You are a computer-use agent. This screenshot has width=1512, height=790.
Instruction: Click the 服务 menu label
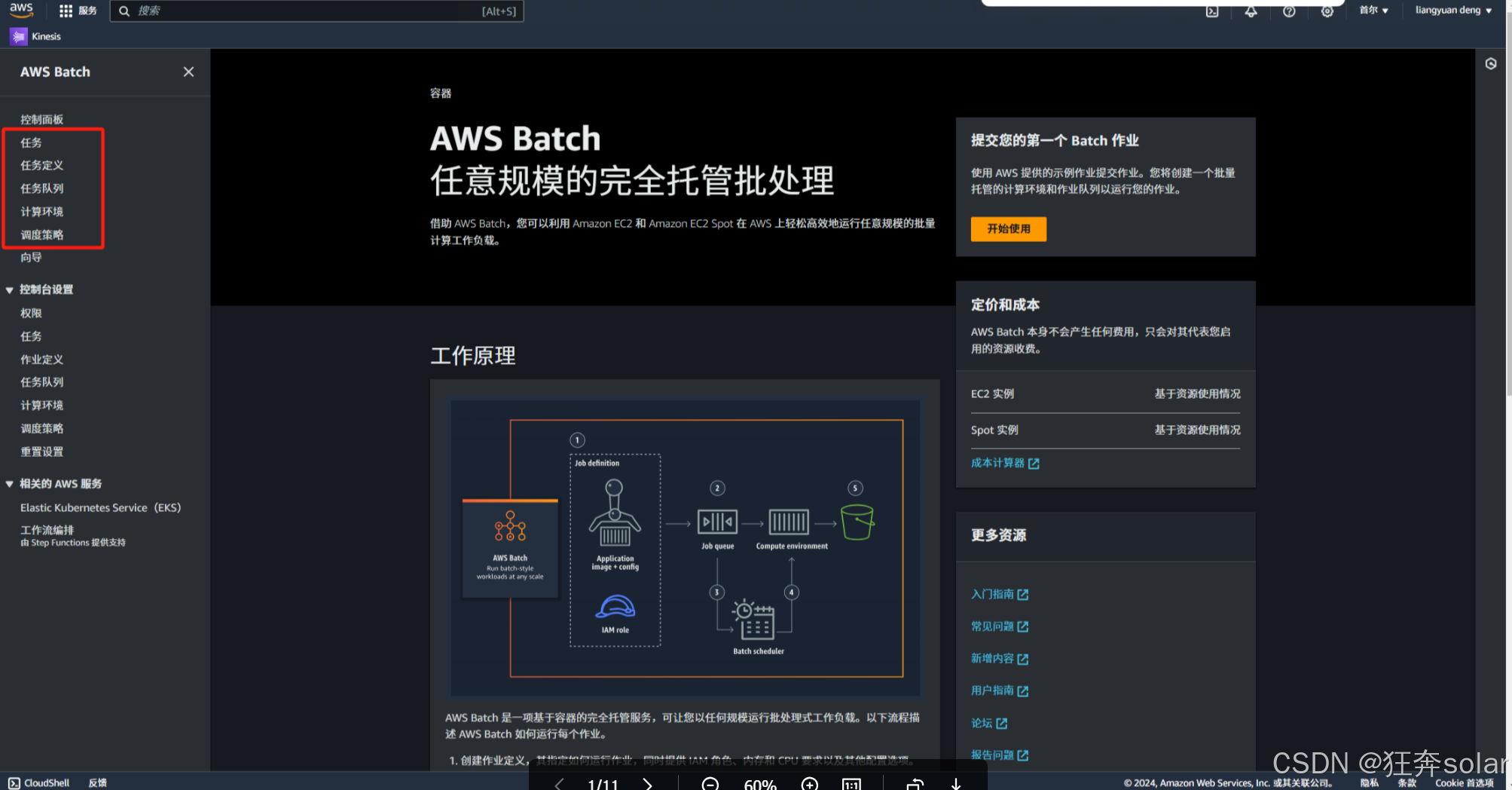tap(87, 11)
